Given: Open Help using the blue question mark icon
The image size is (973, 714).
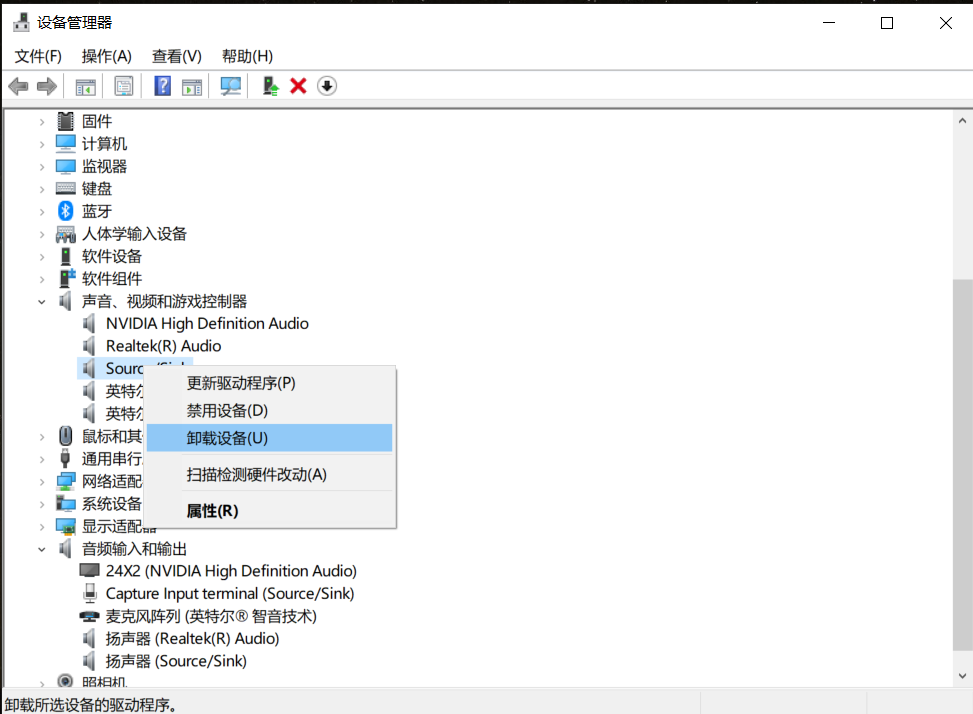Looking at the screenshot, I should pyautogui.click(x=161, y=85).
